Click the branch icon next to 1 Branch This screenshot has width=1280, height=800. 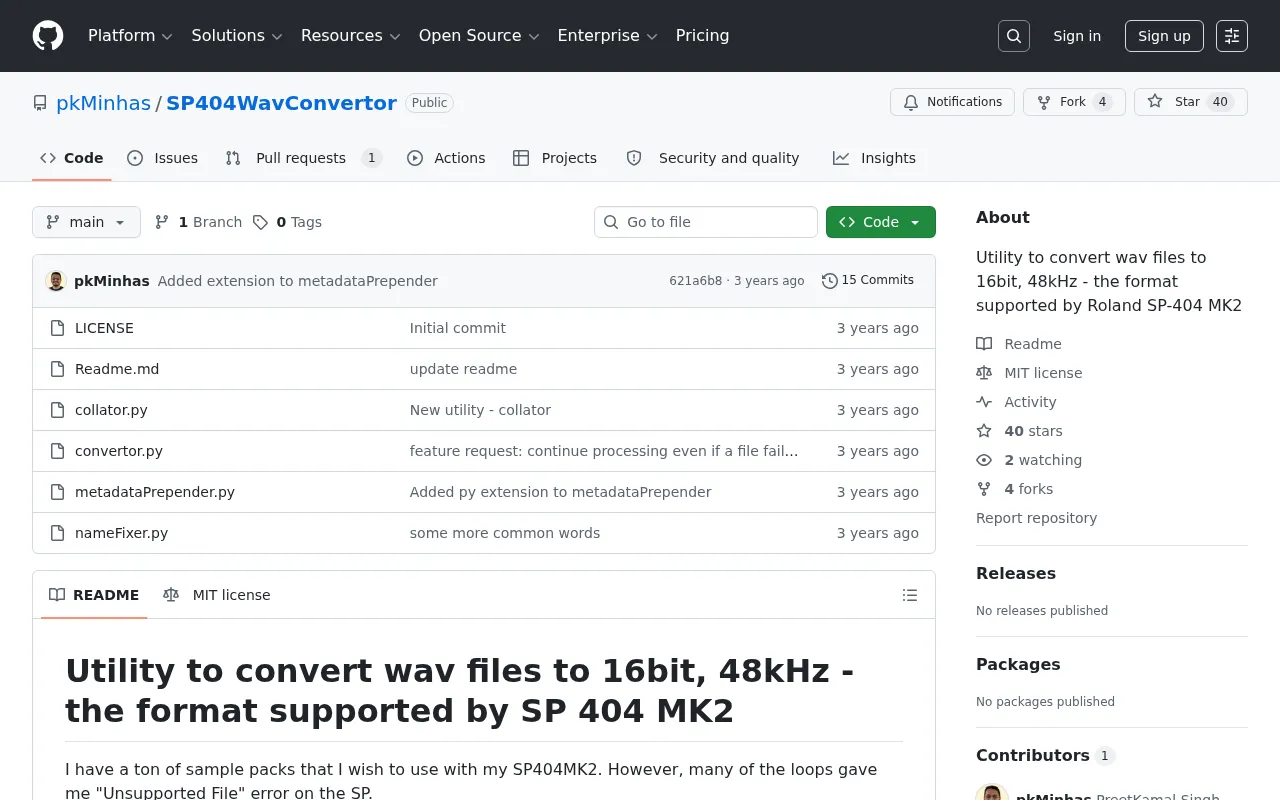pyautogui.click(x=162, y=222)
